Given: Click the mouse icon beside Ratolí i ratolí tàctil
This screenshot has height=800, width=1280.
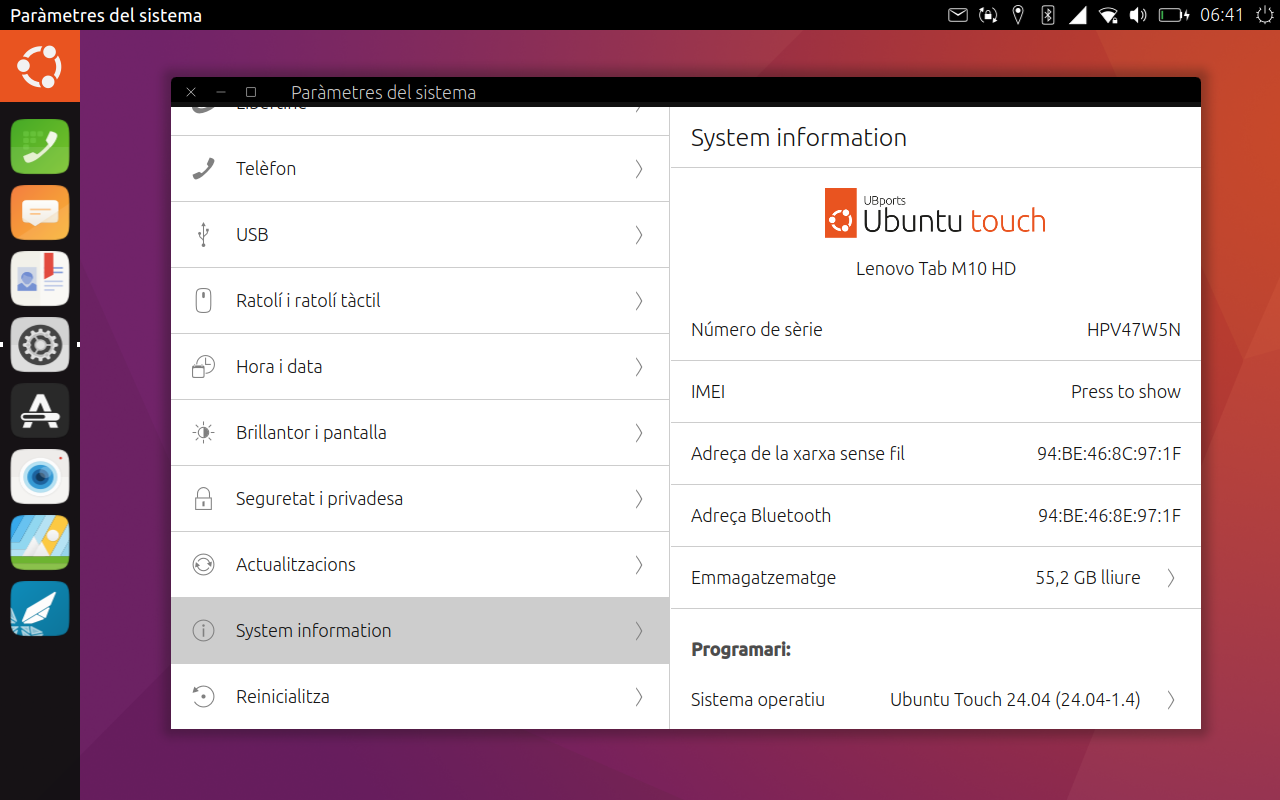Looking at the screenshot, I should tap(203, 300).
